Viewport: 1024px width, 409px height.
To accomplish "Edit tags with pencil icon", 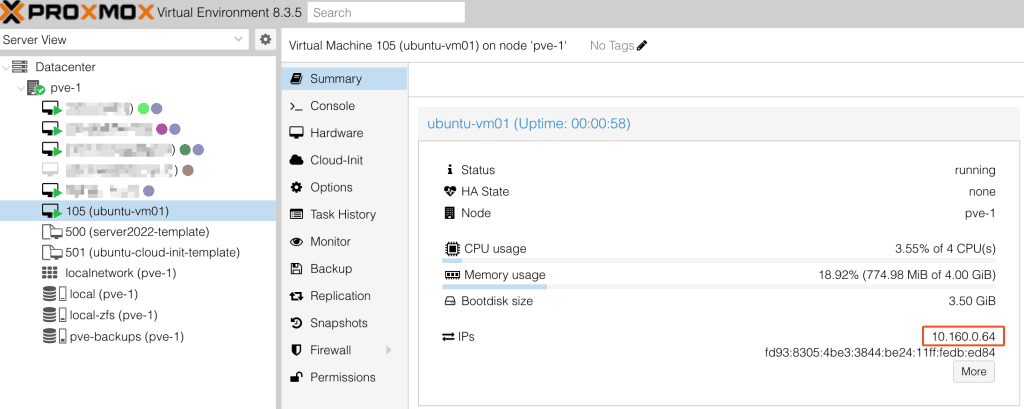I will [x=642, y=46].
